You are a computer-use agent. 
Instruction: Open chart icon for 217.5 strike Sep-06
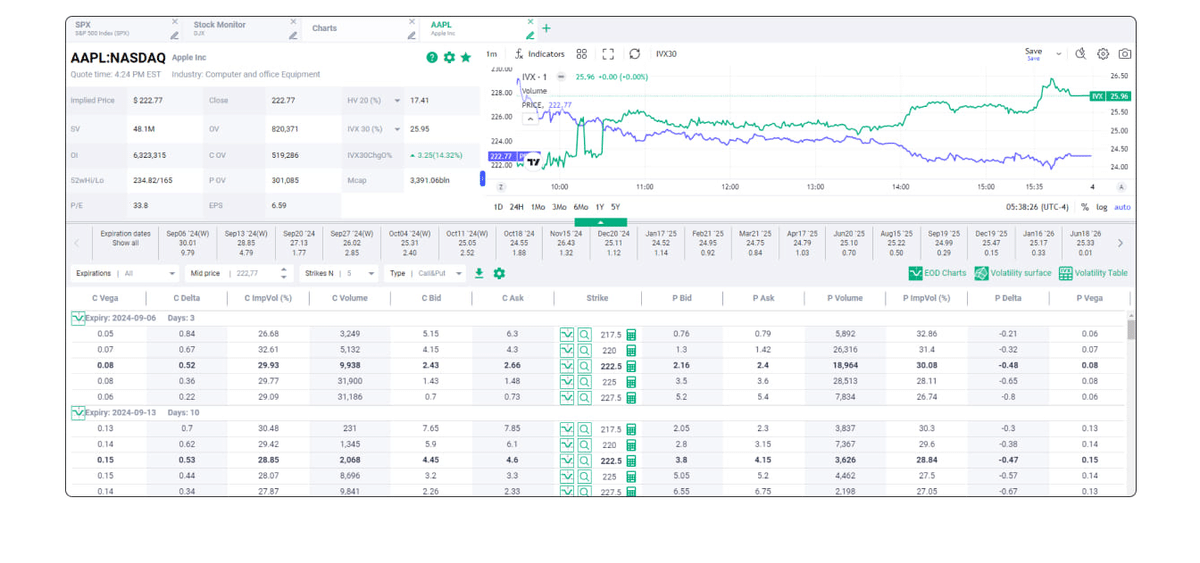(567, 335)
